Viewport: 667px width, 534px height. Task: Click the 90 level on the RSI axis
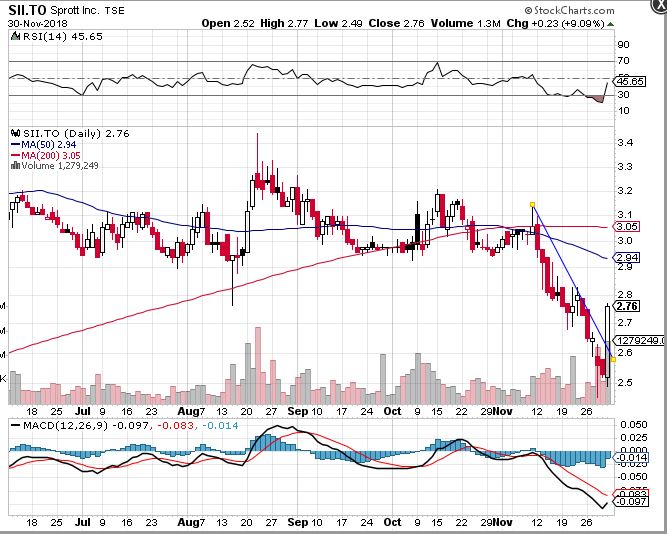624,45
